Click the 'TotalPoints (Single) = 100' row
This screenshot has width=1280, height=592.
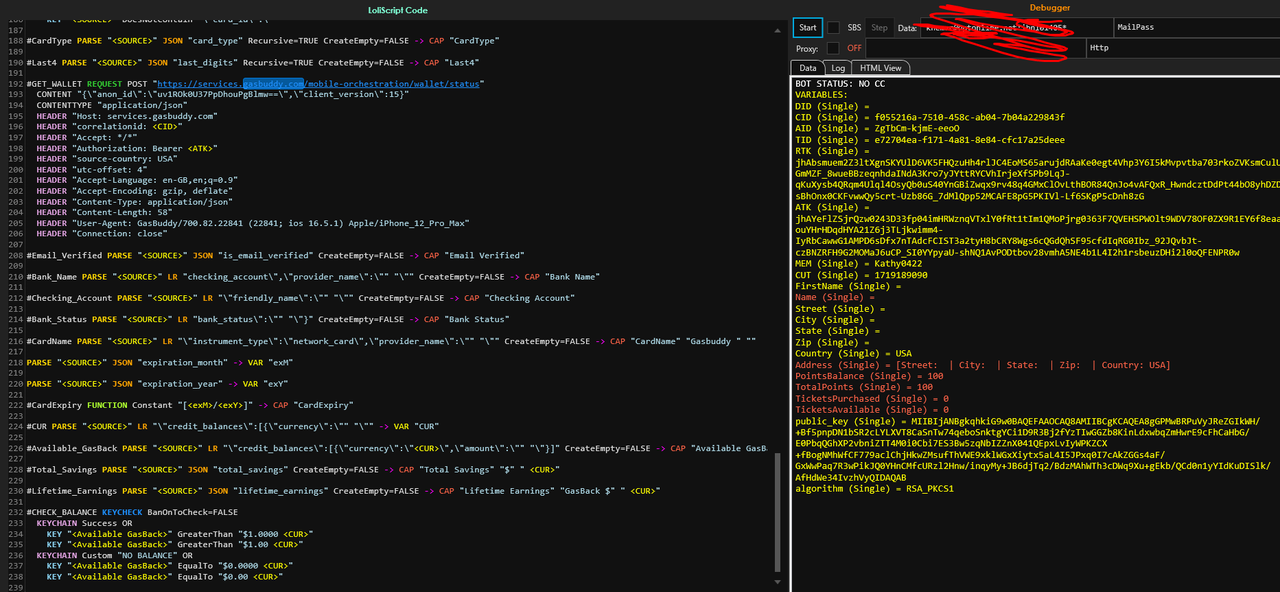pos(864,387)
